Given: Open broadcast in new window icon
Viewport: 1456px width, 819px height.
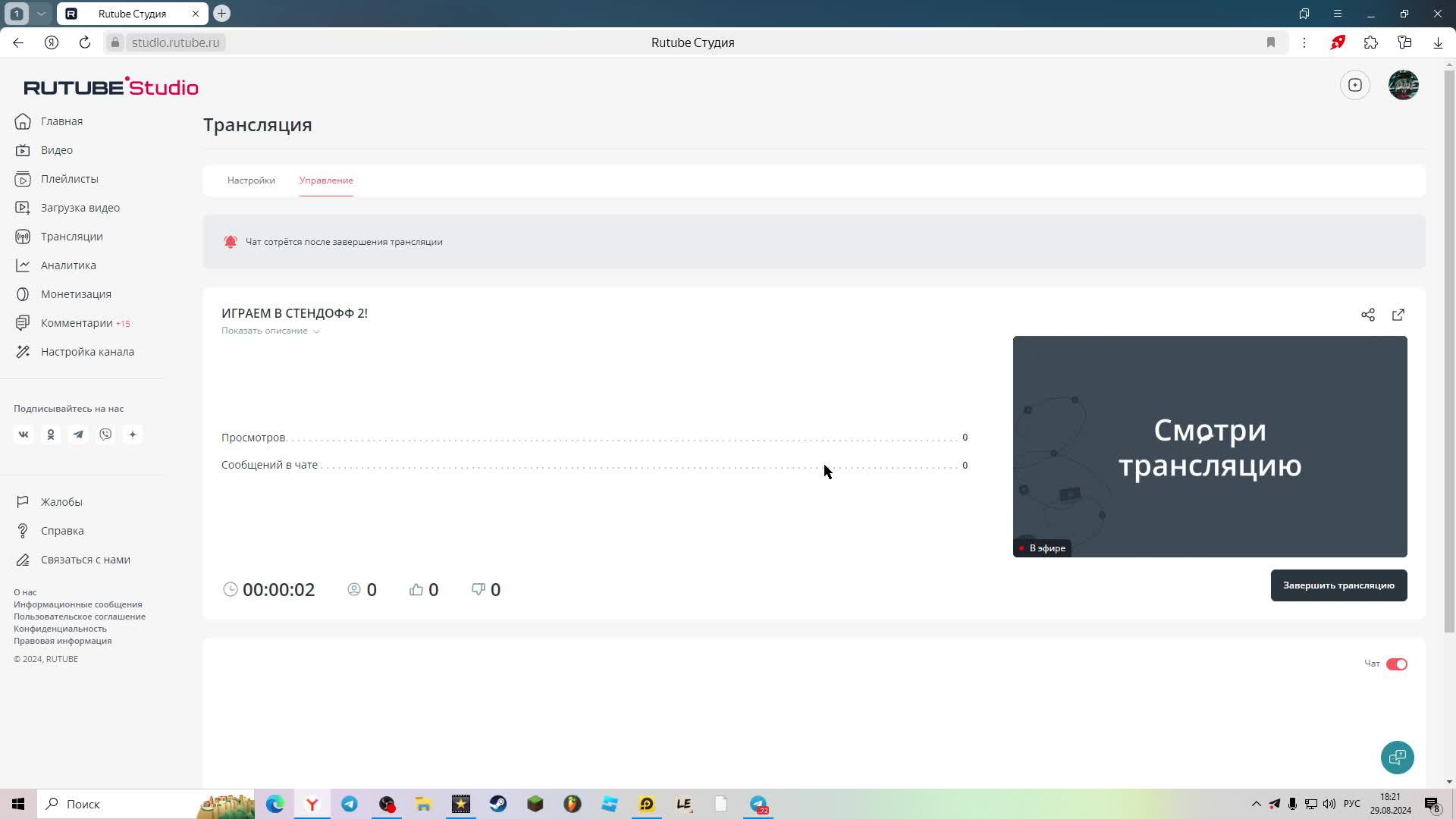Looking at the screenshot, I should tap(1398, 315).
